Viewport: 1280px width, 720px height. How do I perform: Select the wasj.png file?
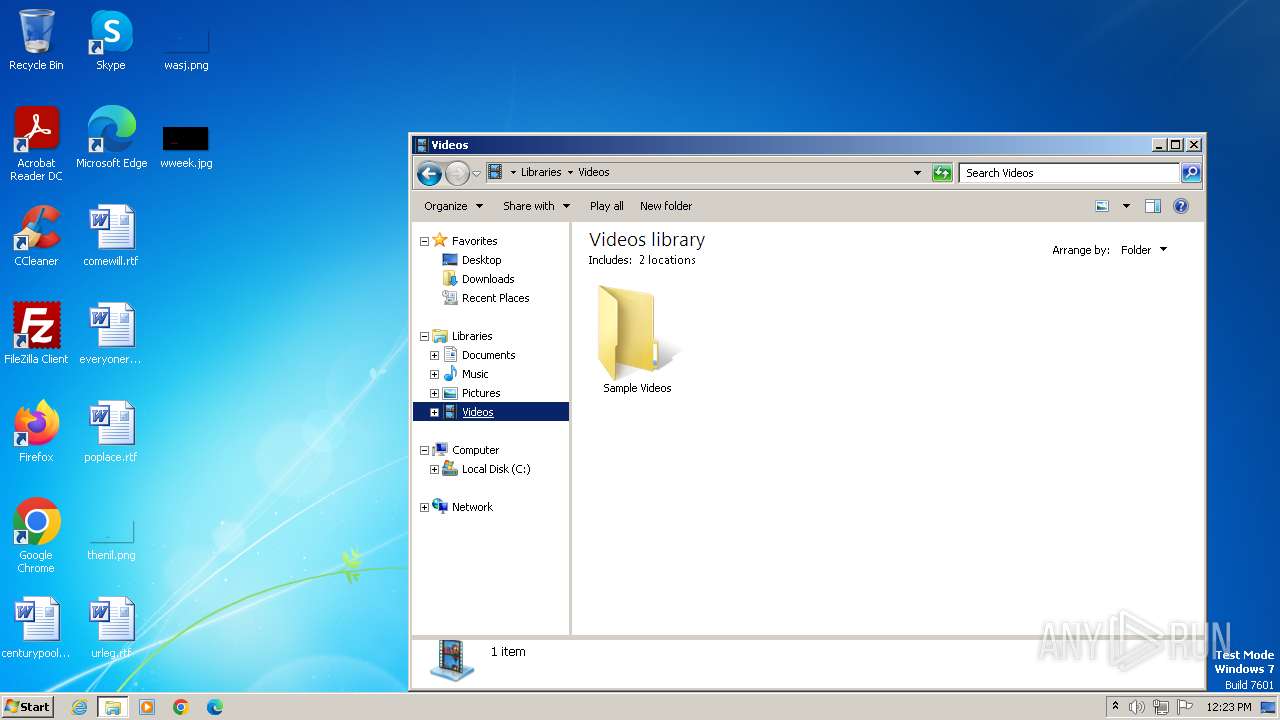coord(186,50)
